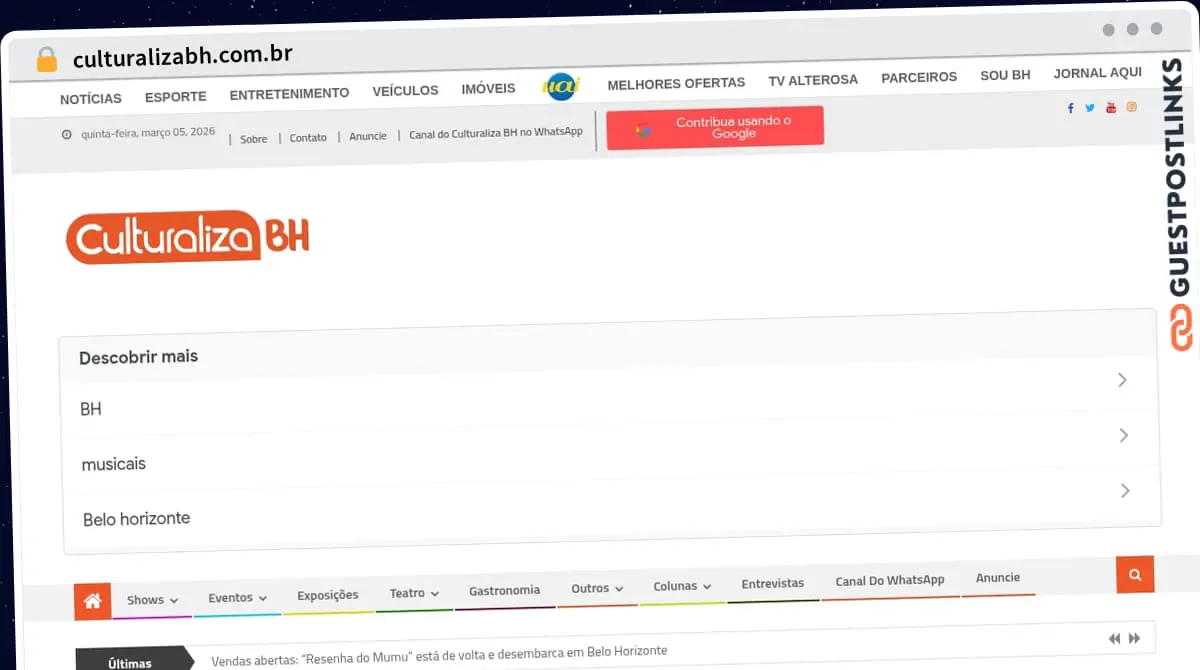Open the ESPORTE menu item

click(x=176, y=97)
